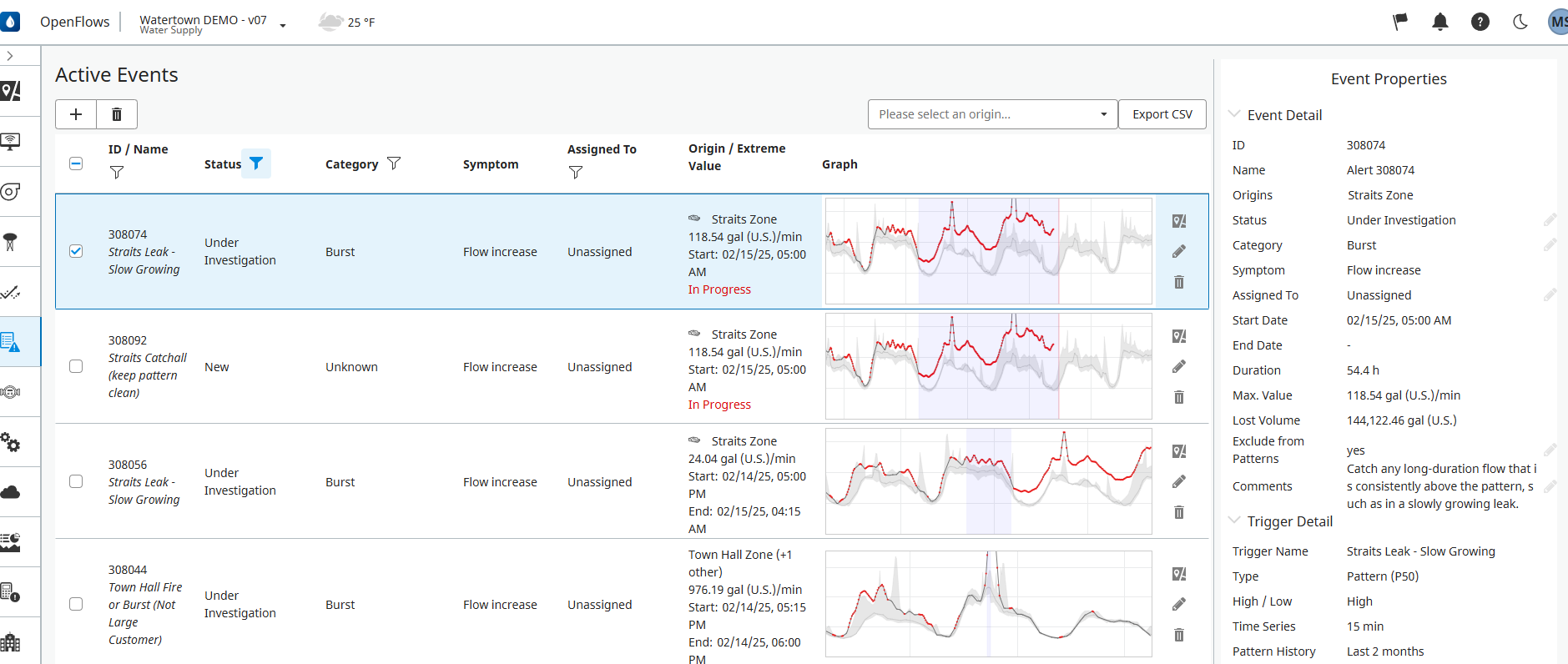
Task: Collapse the Trigger Detail section
Action: 1234,521
